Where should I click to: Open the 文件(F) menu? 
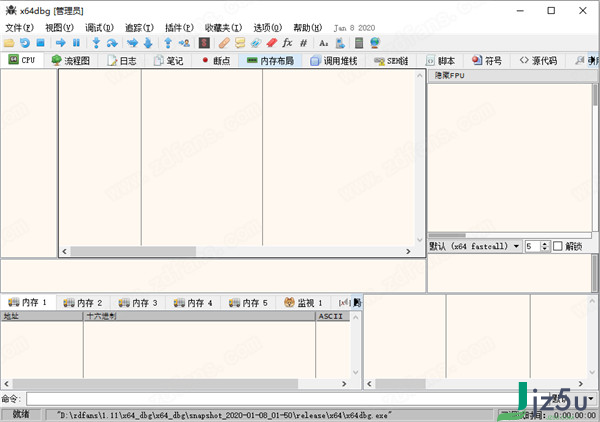[20, 28]
